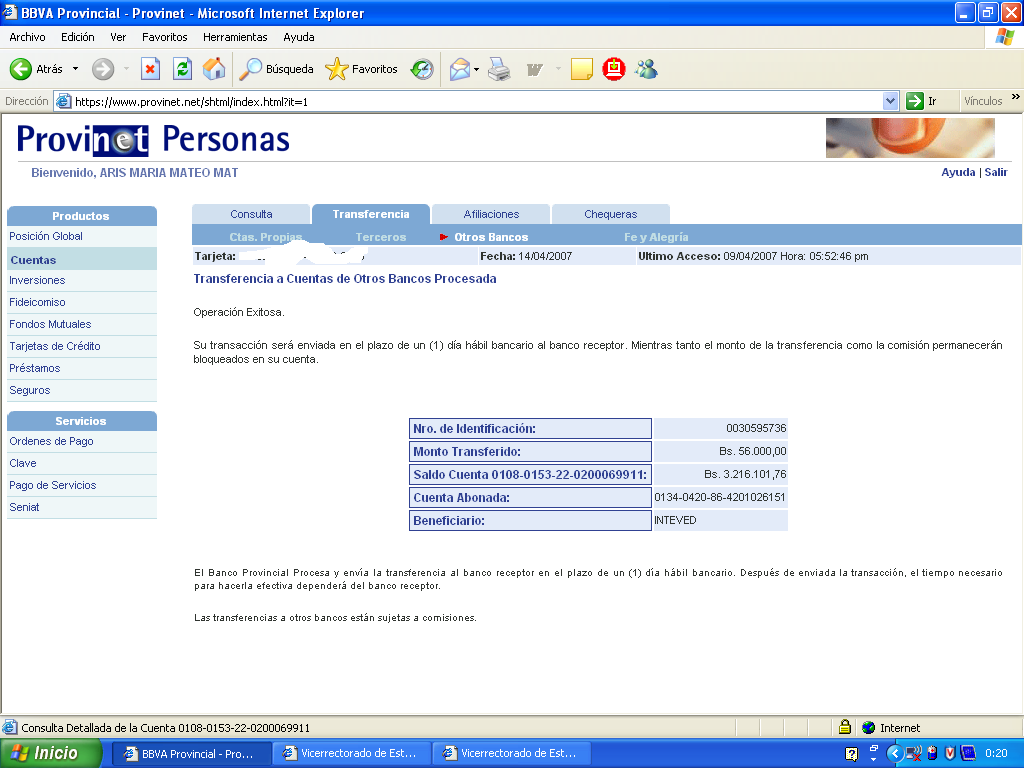Image resolution: width=1024 pixels, height=768 pixels.
Task: Open the Edición menu
Action: click(78, 37)
